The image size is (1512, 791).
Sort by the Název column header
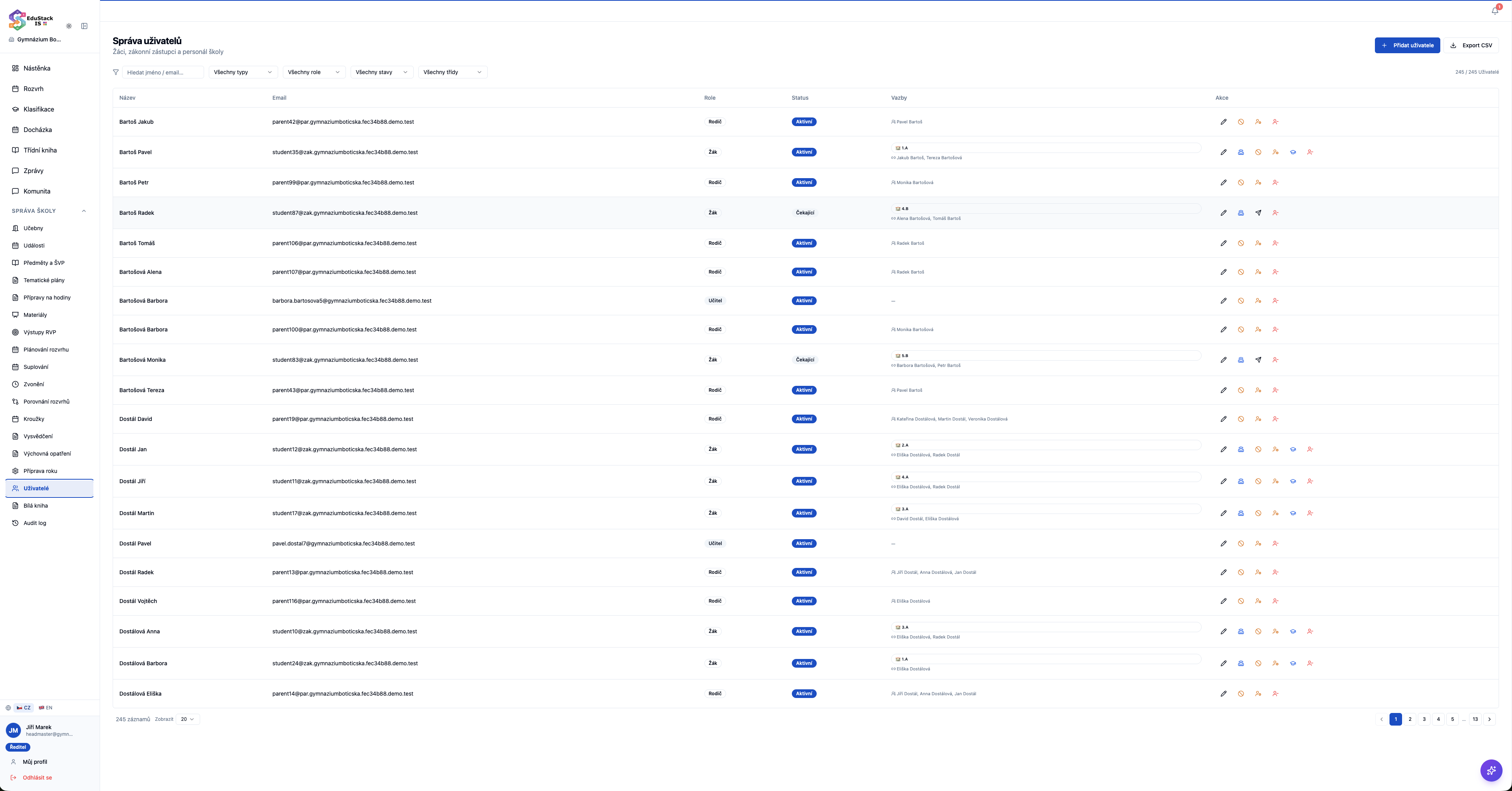(x=127, y=98)
